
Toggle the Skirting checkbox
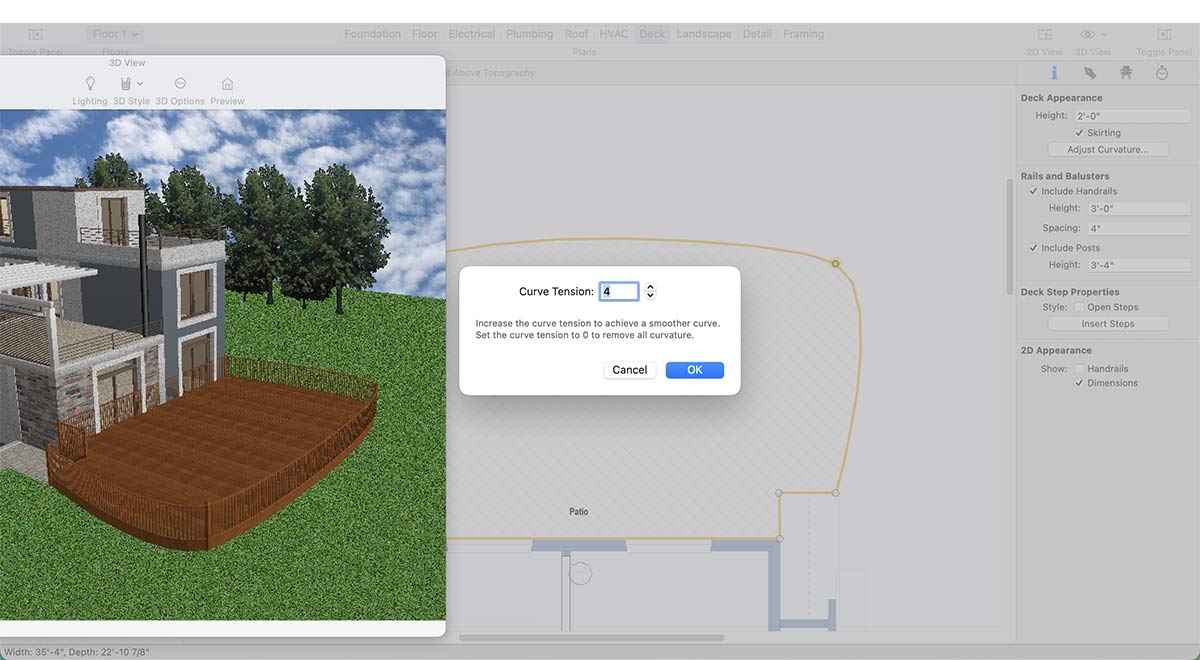tap(1079, 133)
